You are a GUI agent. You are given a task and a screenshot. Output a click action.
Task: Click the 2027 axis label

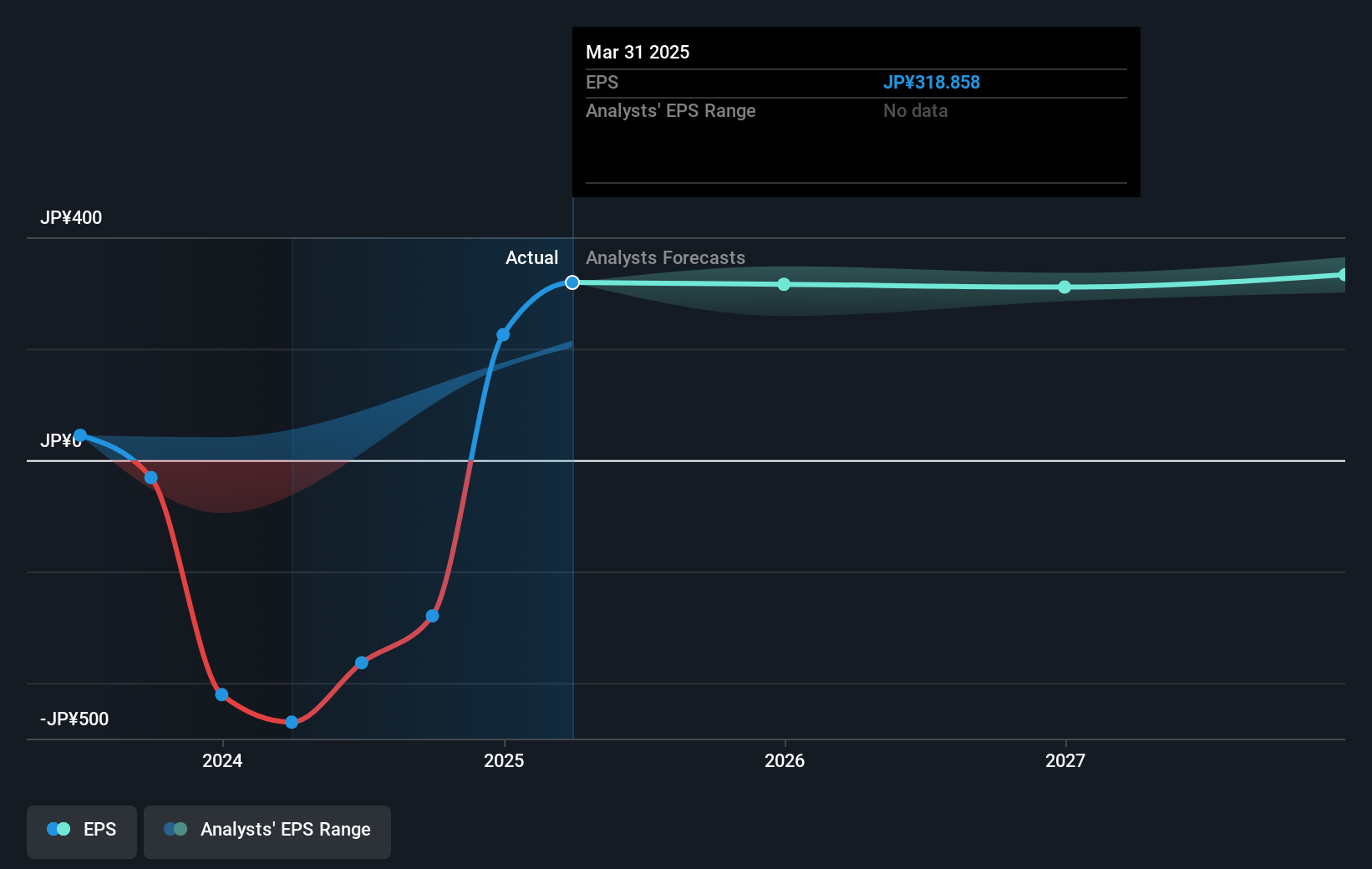coord(1065,760)
